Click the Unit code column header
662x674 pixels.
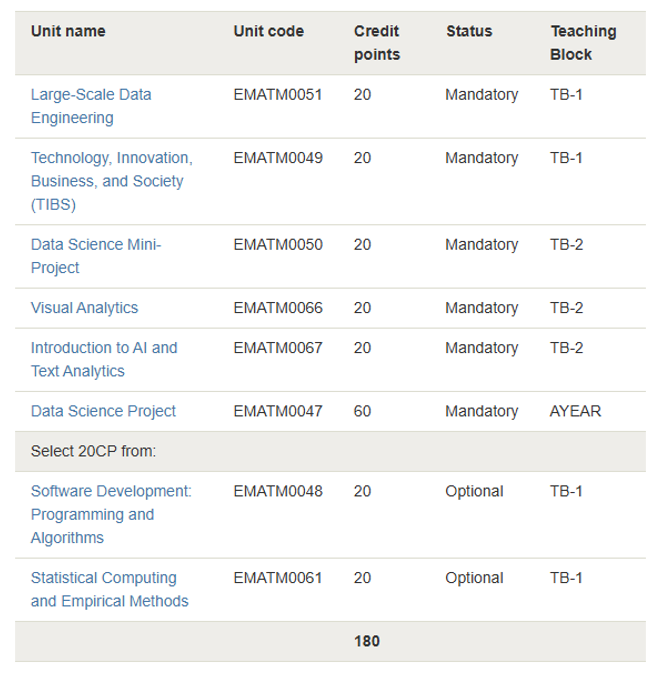(x=269, y=31)
